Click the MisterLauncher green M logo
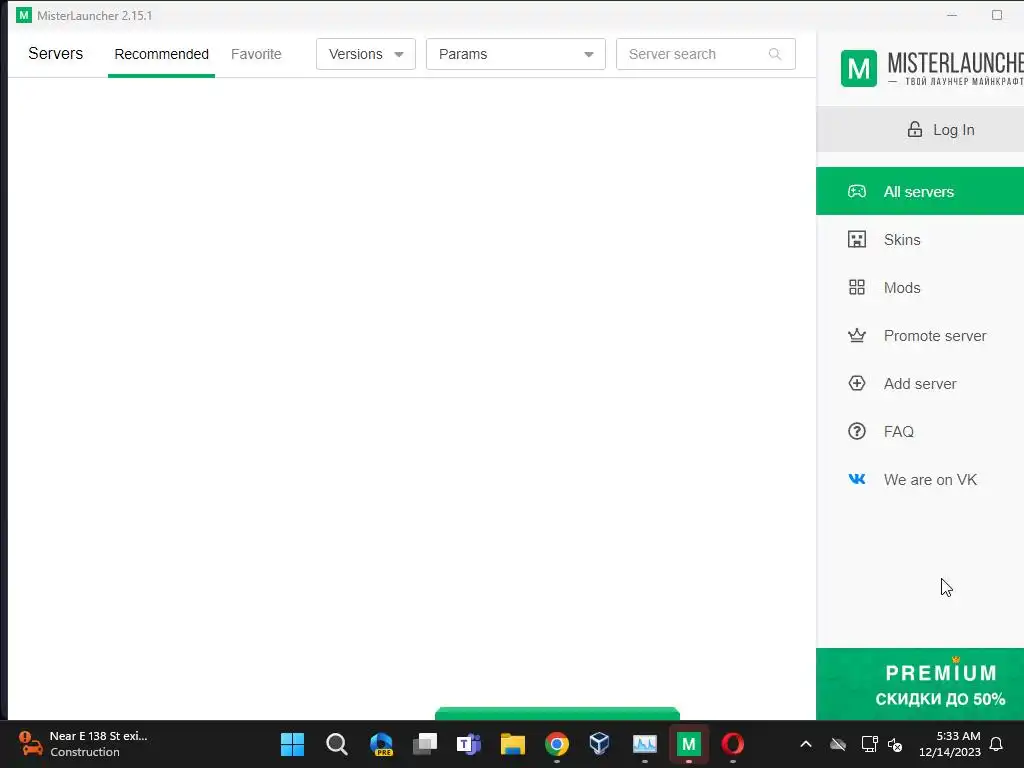This screenshot has width=1024, height=768. [x=859, y=69]
